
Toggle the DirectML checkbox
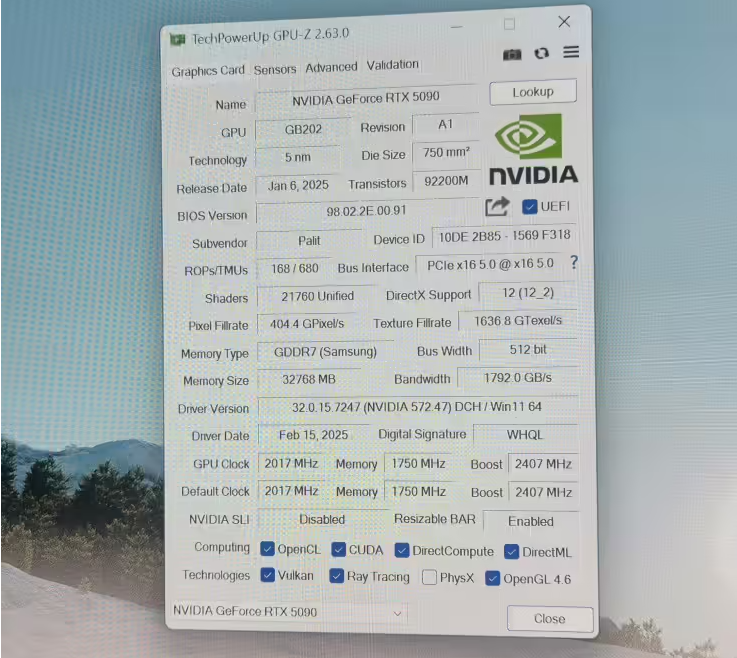511,552
